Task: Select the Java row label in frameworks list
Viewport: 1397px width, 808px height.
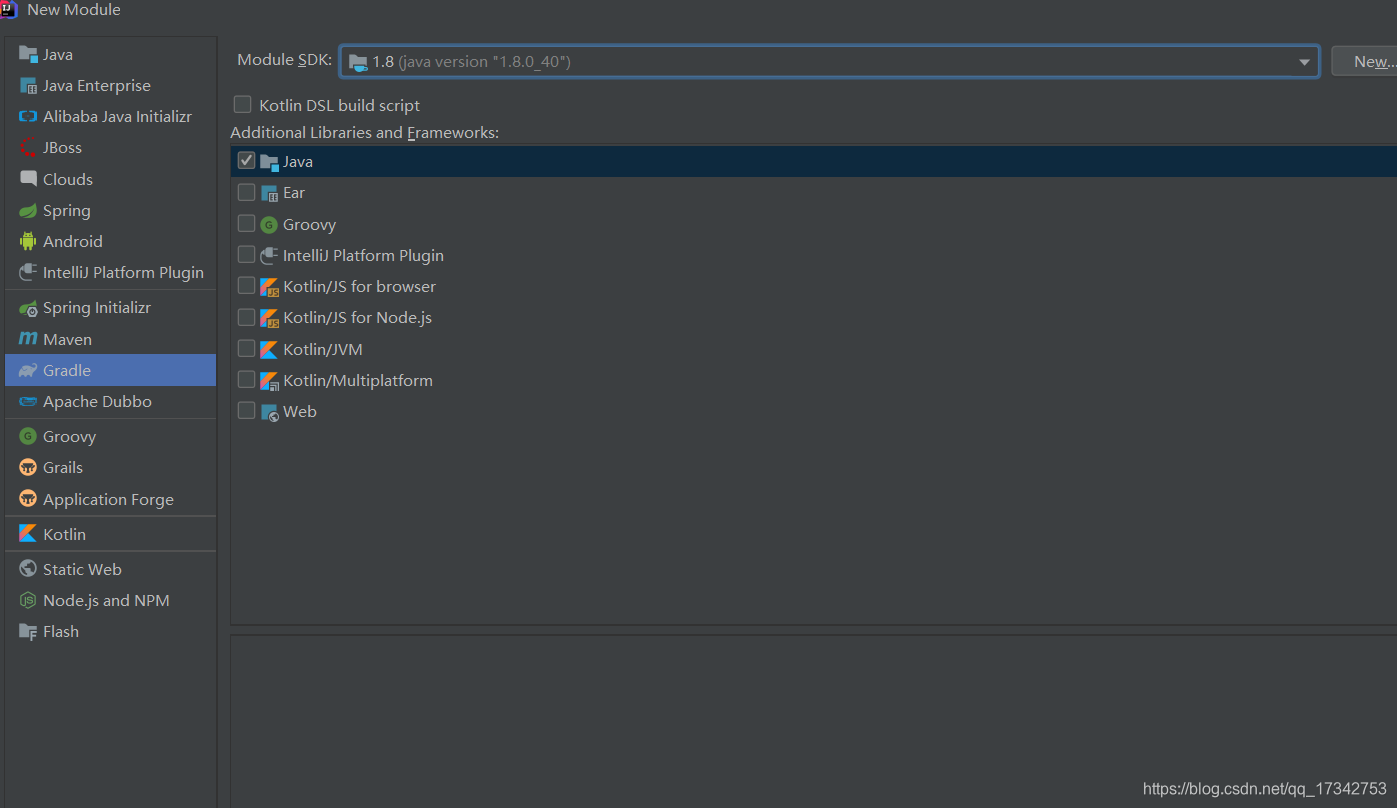Action: [298, 161]
